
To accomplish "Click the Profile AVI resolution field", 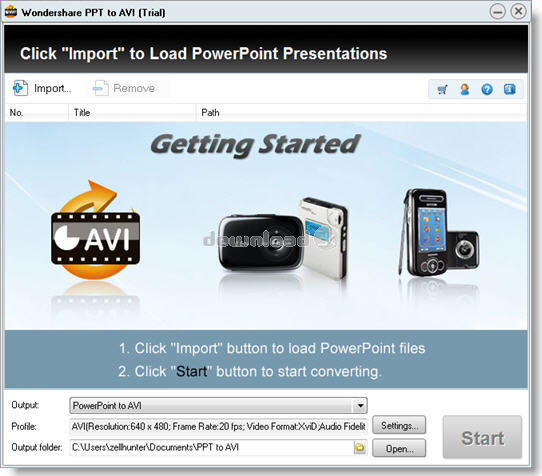I will [218, 427].
